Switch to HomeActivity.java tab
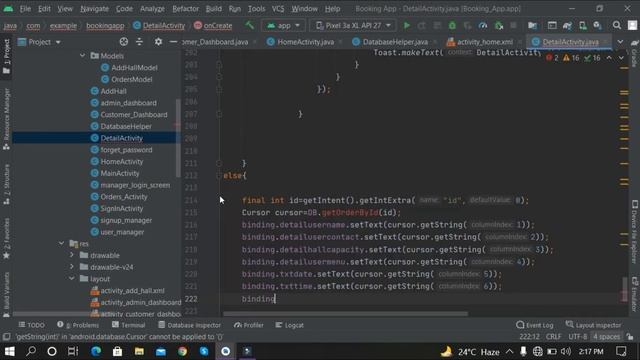Viewport: 640px width, 360px height. 305,42
